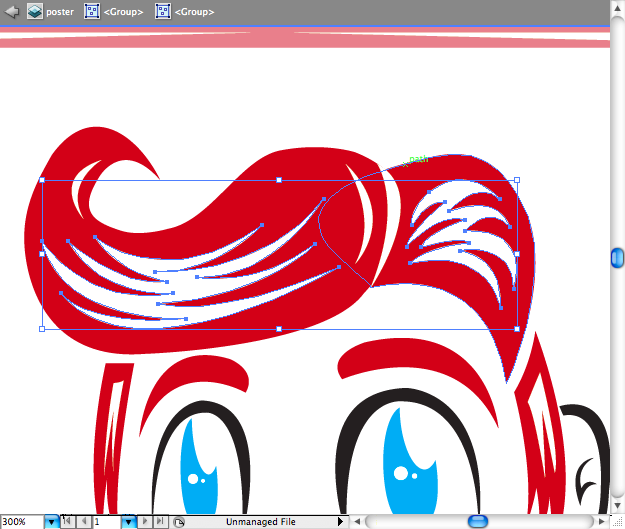Click the top-center bounding box handle
Image resolution: width=625 pixels, height=529 pixels.
279,180
